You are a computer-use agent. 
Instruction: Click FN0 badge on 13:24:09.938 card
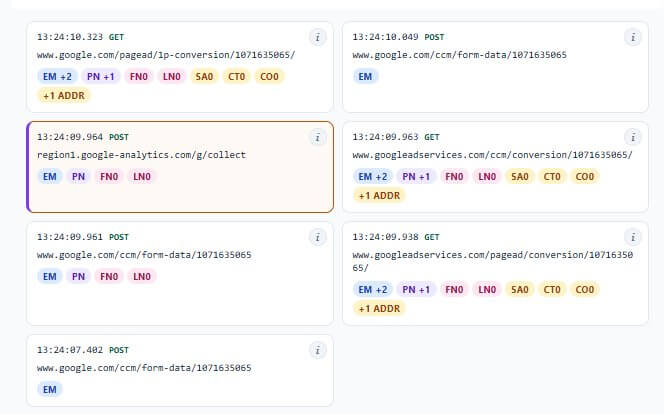tap(454, 290)
